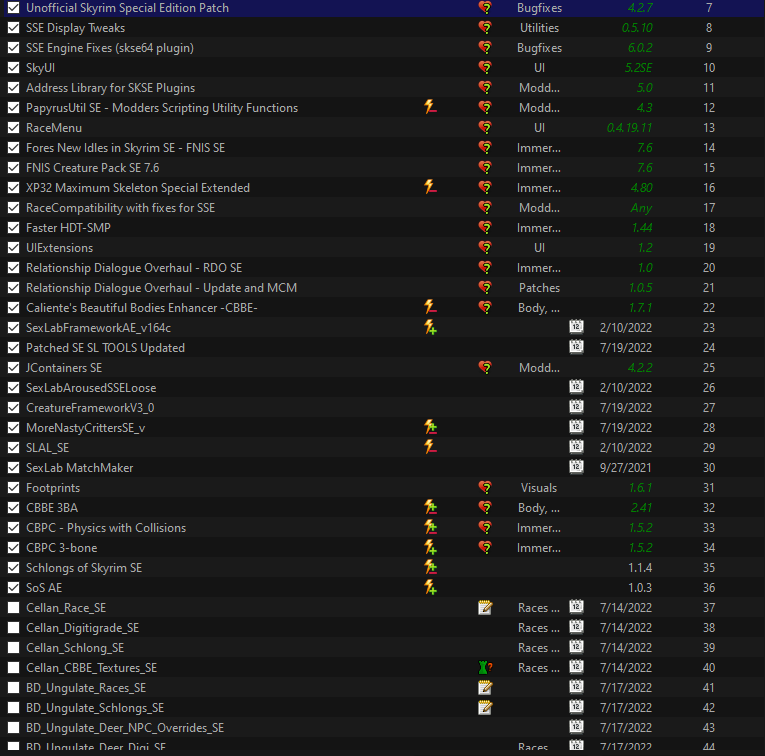765x756 pixels.
Task: Disable the UIExtensions mod checkbox
Action: click(x=14, y=247)
